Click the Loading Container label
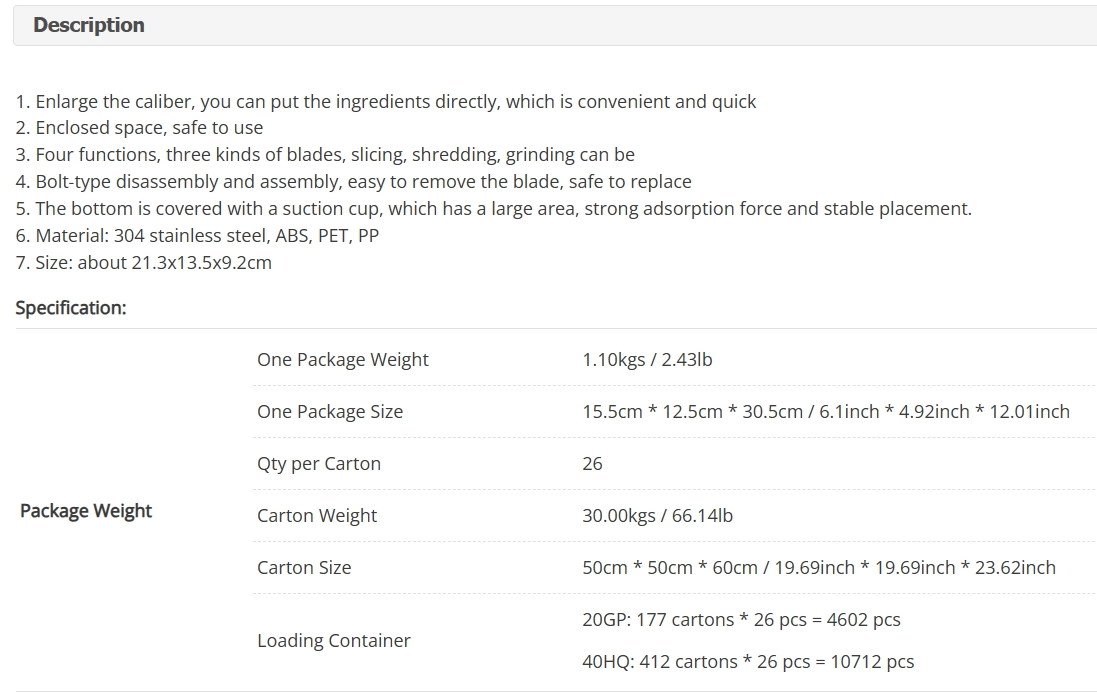Screen dimensions: 1097x693 (x=333, y=641)
